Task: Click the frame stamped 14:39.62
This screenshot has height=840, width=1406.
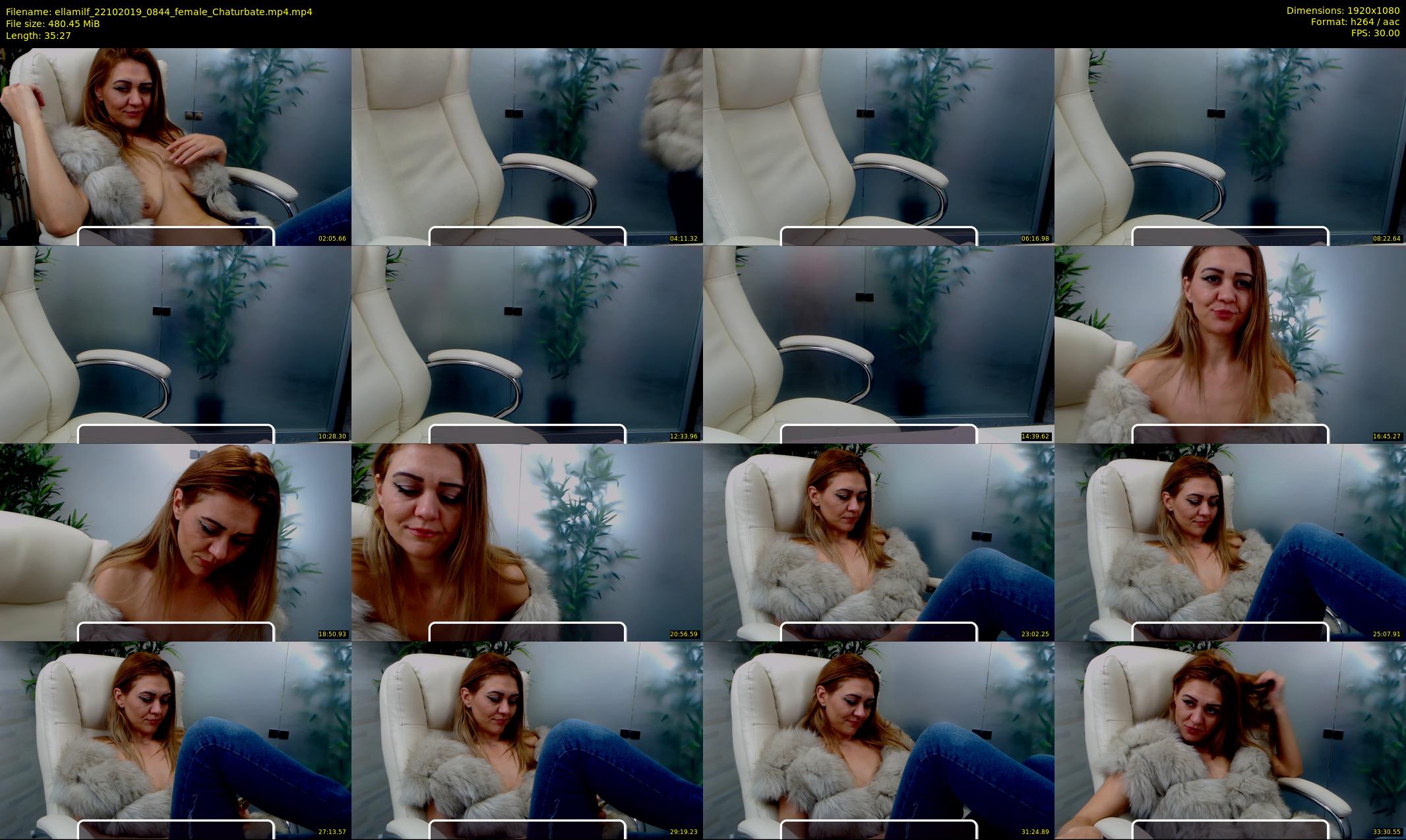Action: (878, 344)
